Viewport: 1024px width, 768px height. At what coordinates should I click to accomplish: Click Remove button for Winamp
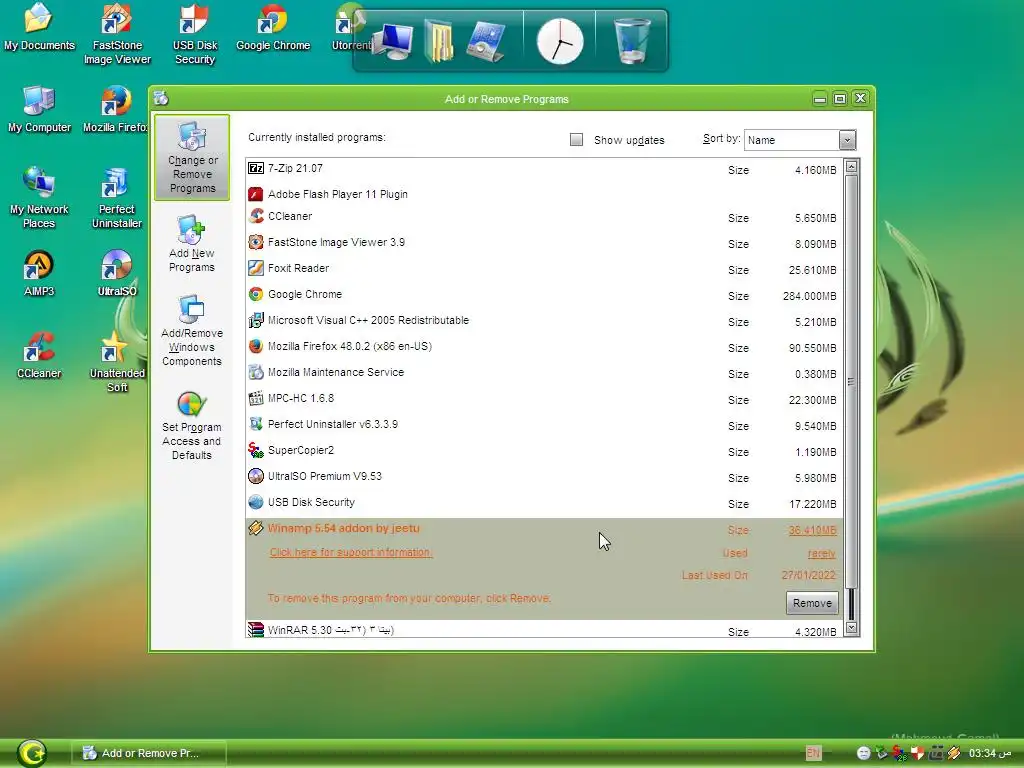(812, 603)
